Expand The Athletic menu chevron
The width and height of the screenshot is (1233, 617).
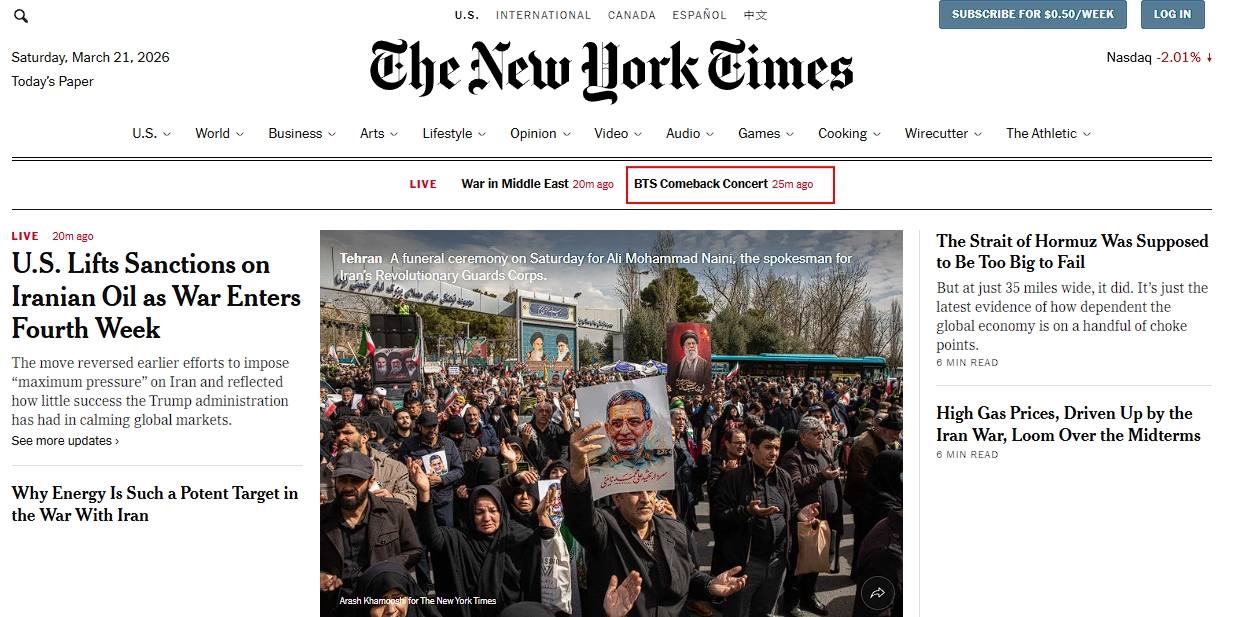point(1087,134)
